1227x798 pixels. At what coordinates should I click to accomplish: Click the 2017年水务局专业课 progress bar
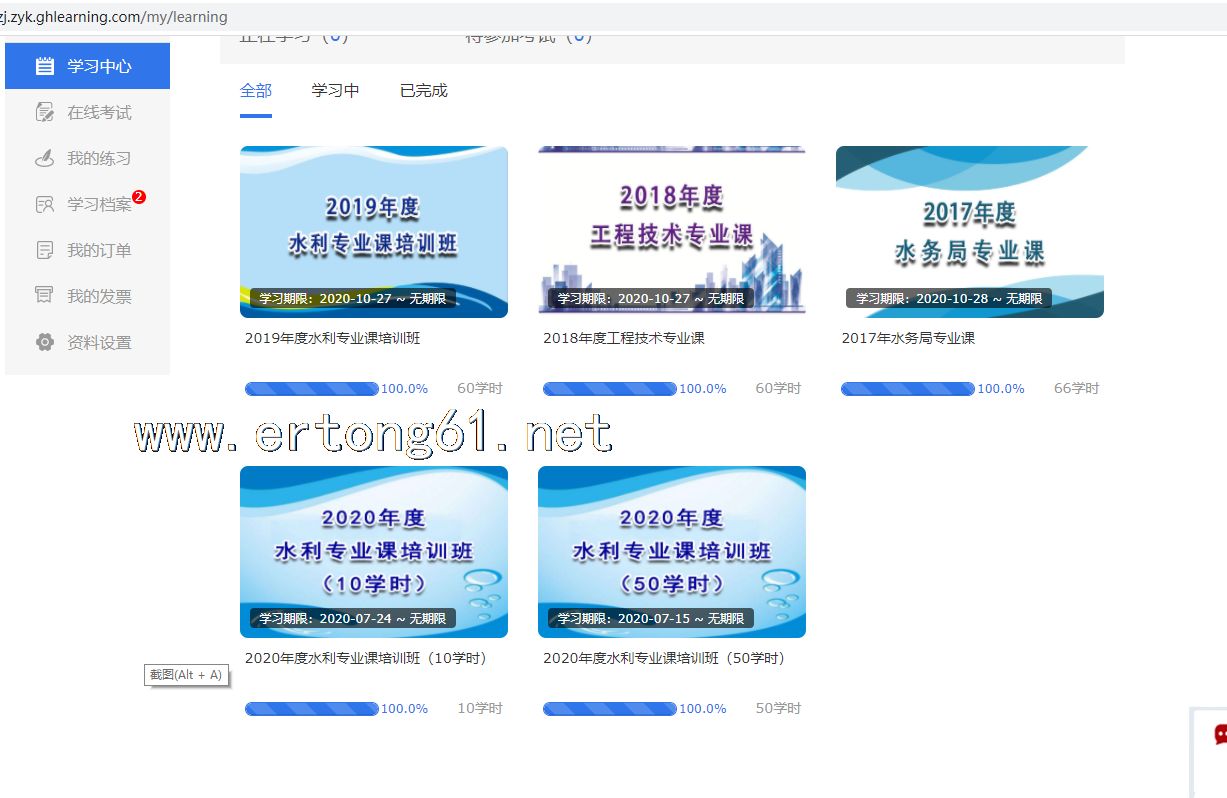(907, 389)
